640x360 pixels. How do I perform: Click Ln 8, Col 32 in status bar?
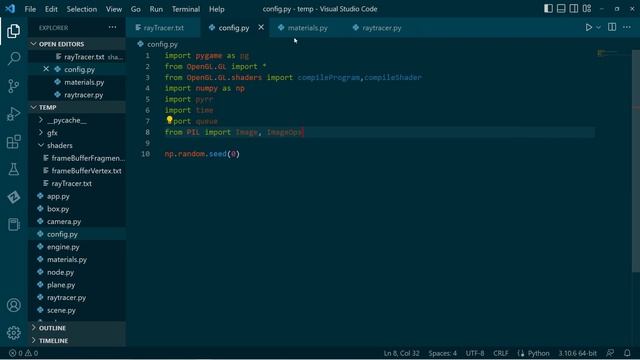[401, 353]
